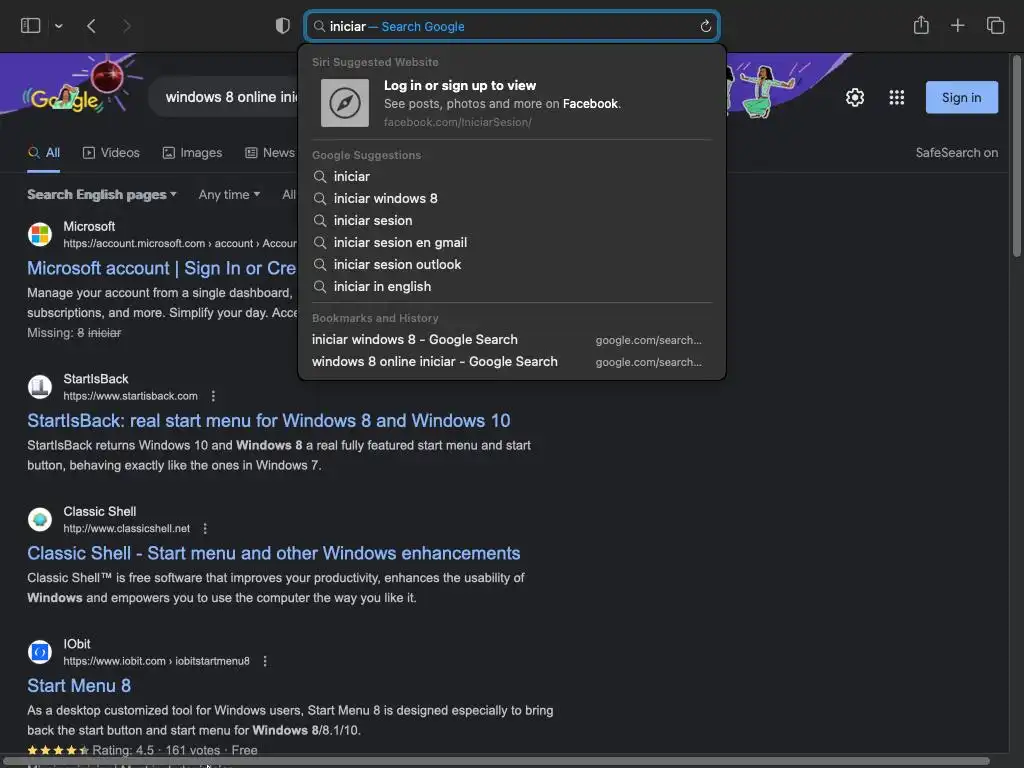Open the Microsoft account result link
Viewport: 1024px width, 768px height.
[x=161, y=268]
